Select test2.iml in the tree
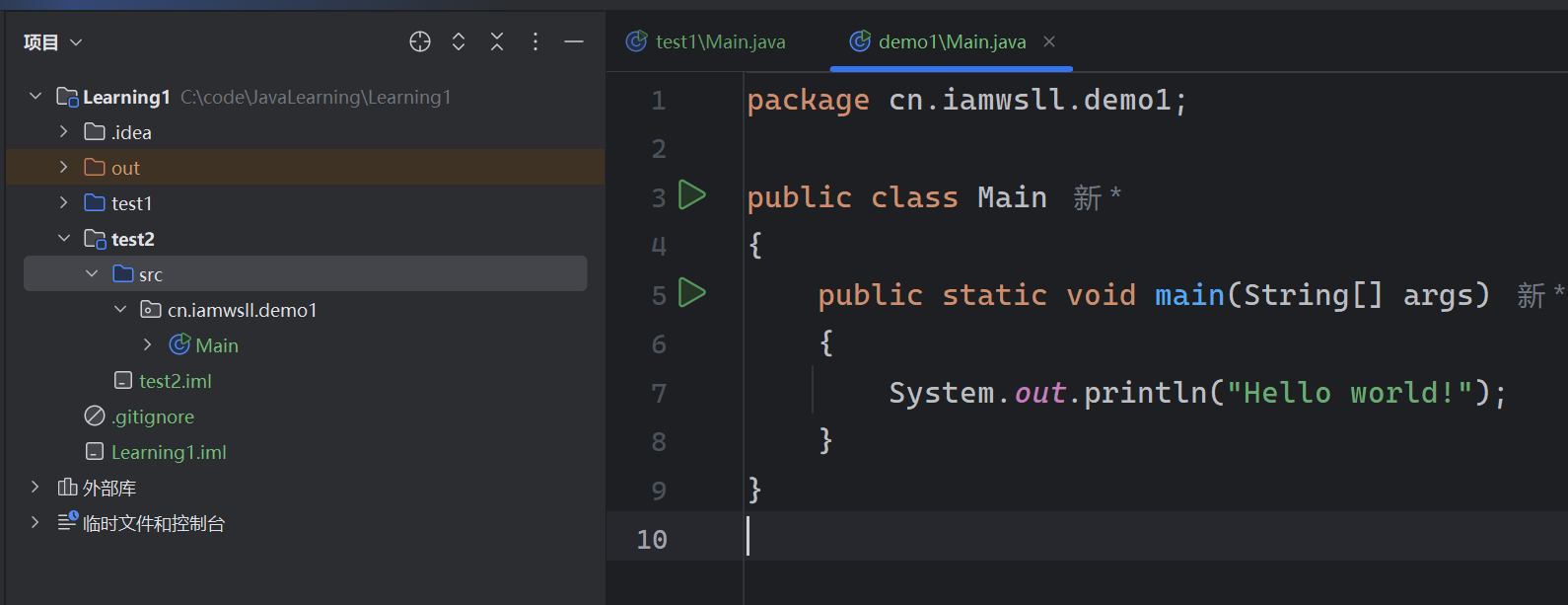The image size is (1568, 605). click(175, 381)
